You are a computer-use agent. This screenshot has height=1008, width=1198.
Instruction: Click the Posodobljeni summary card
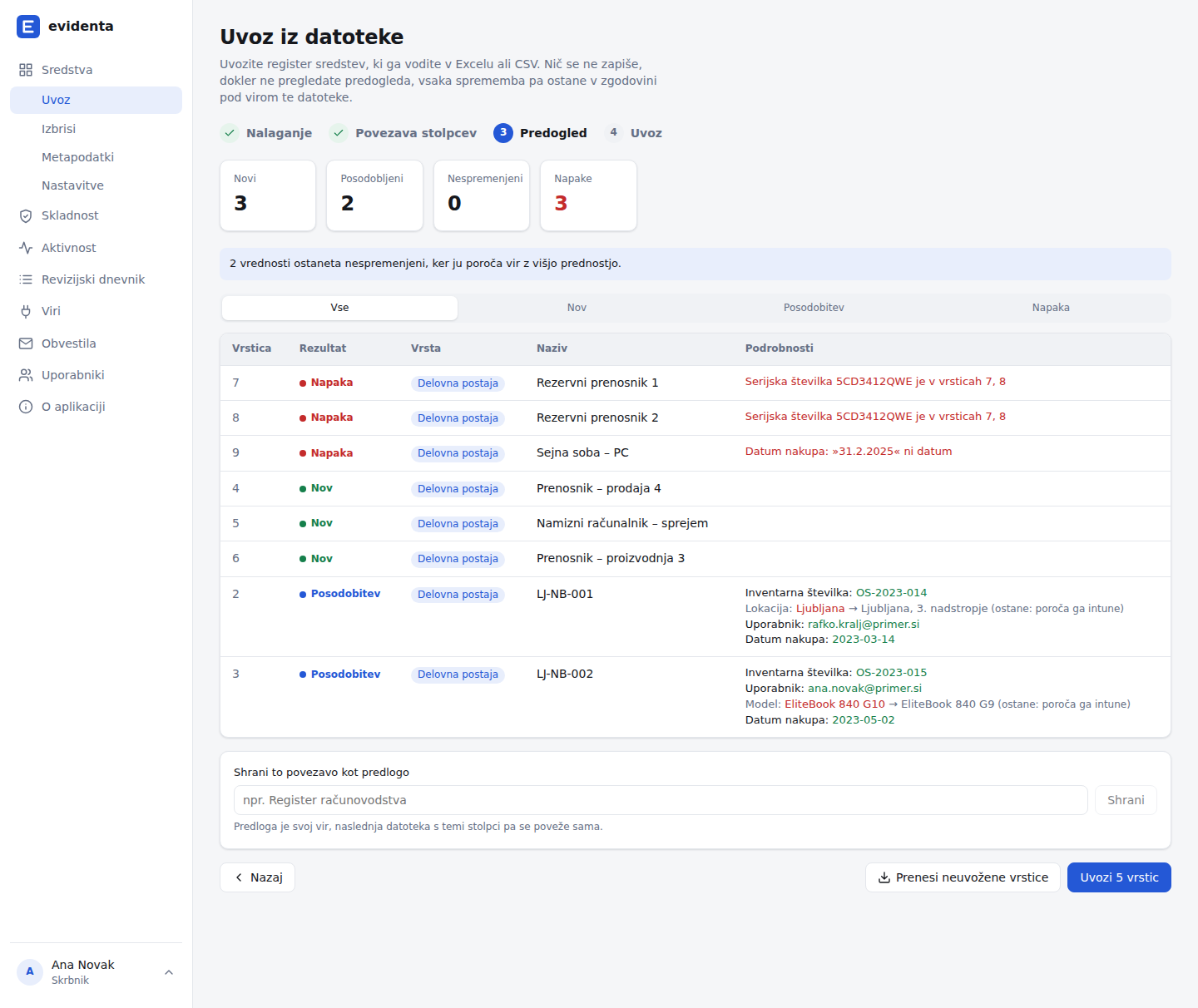(374, 195)
